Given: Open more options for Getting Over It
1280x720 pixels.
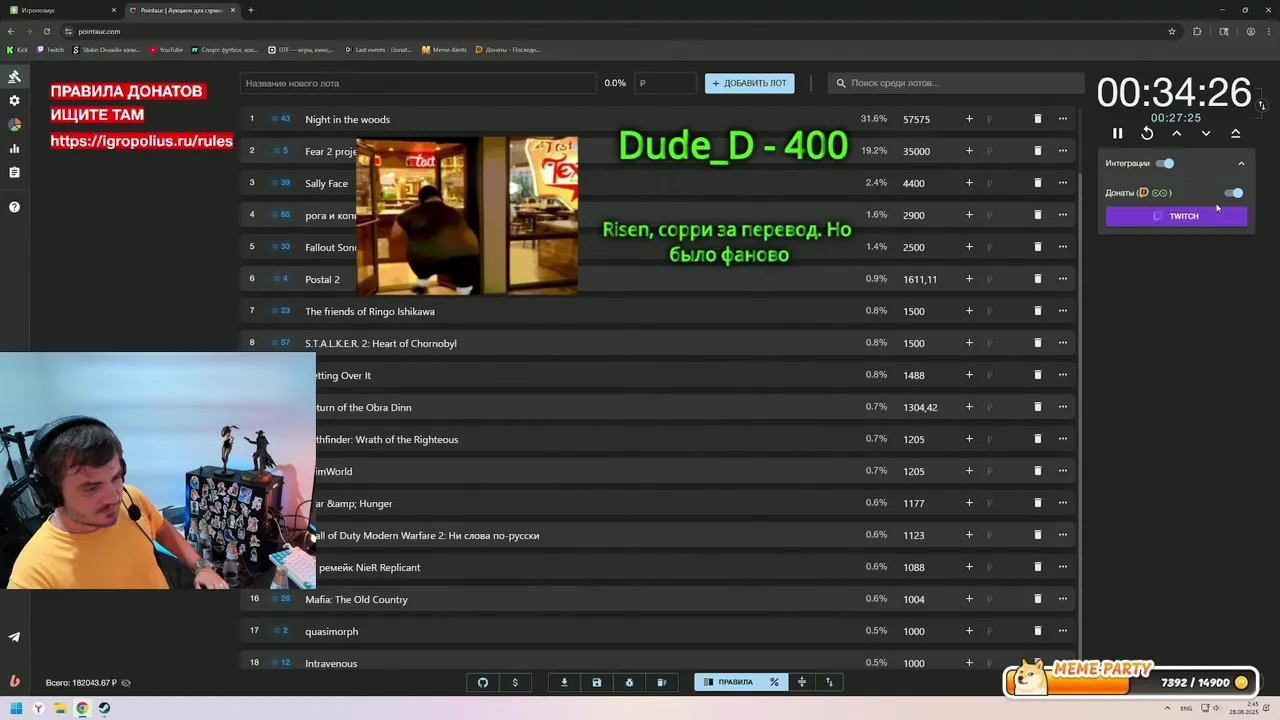Looking at the screenshot, I should coord(1063,375).
